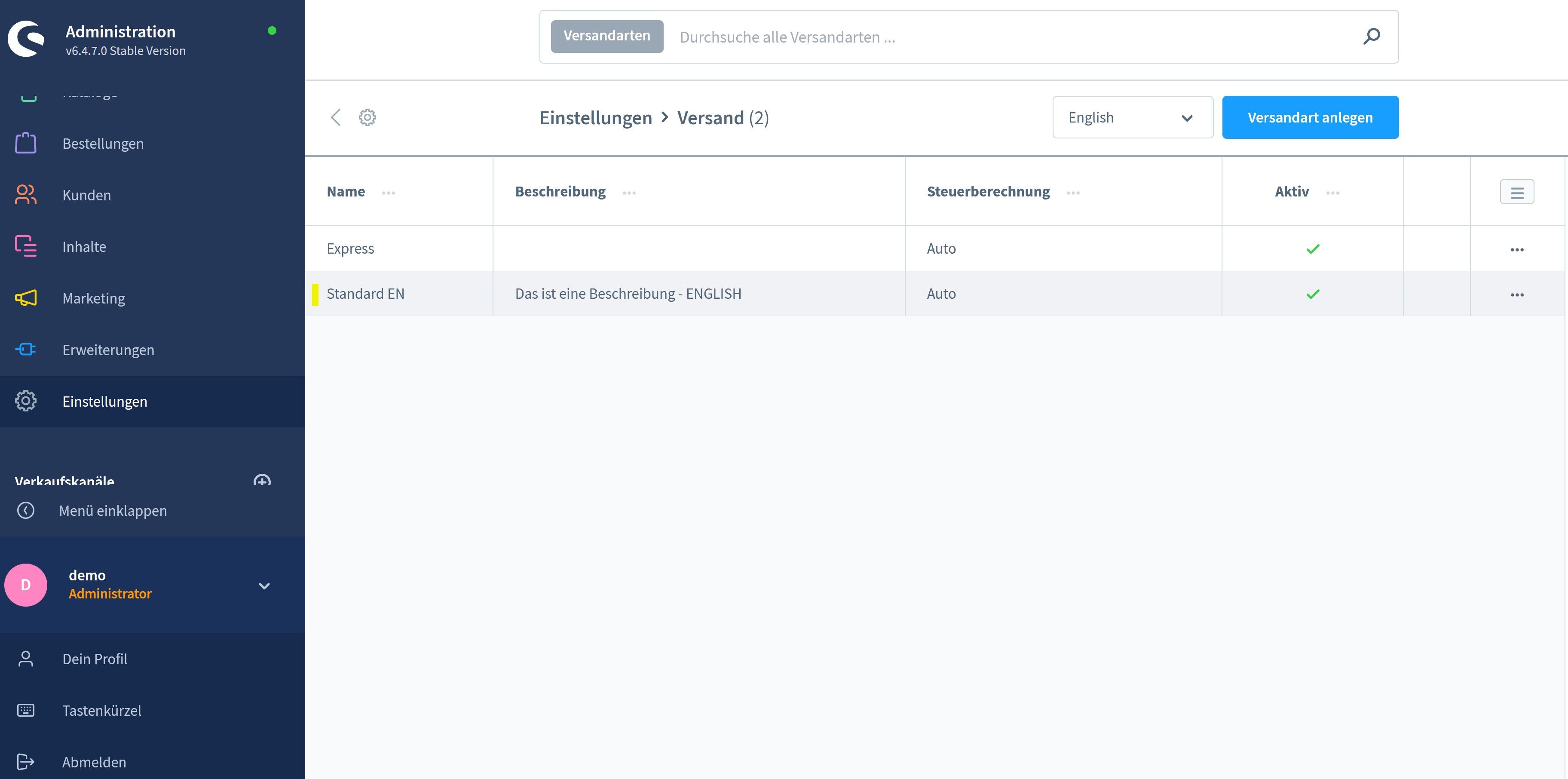Open context menu for Standard EN row
Viewport: 1568px width, 779px height.
pyautogui.click(x=1517, y=294)
